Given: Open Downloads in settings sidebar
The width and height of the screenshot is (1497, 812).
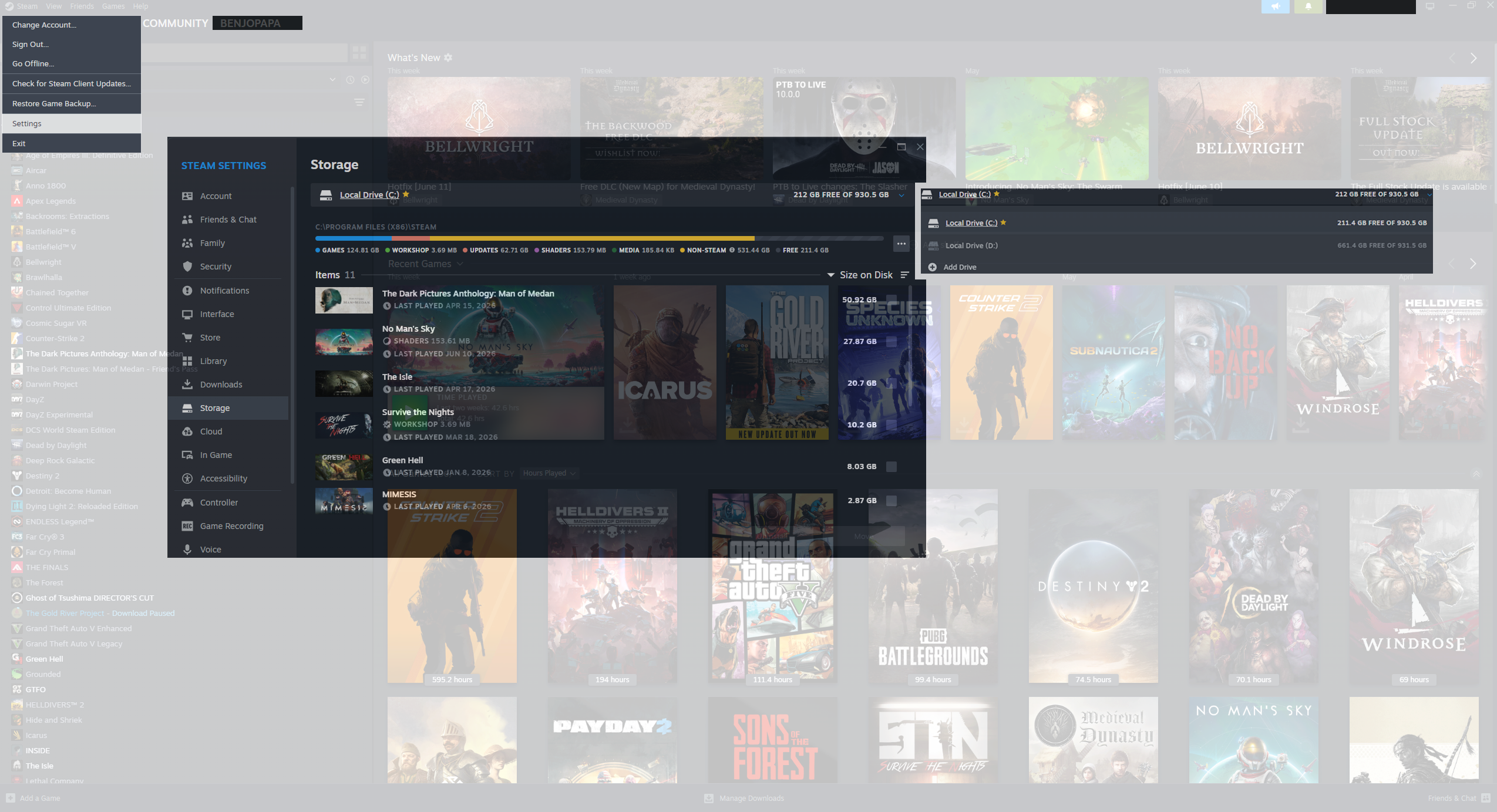Looking at the screenshot, I should tap(228, 385).
